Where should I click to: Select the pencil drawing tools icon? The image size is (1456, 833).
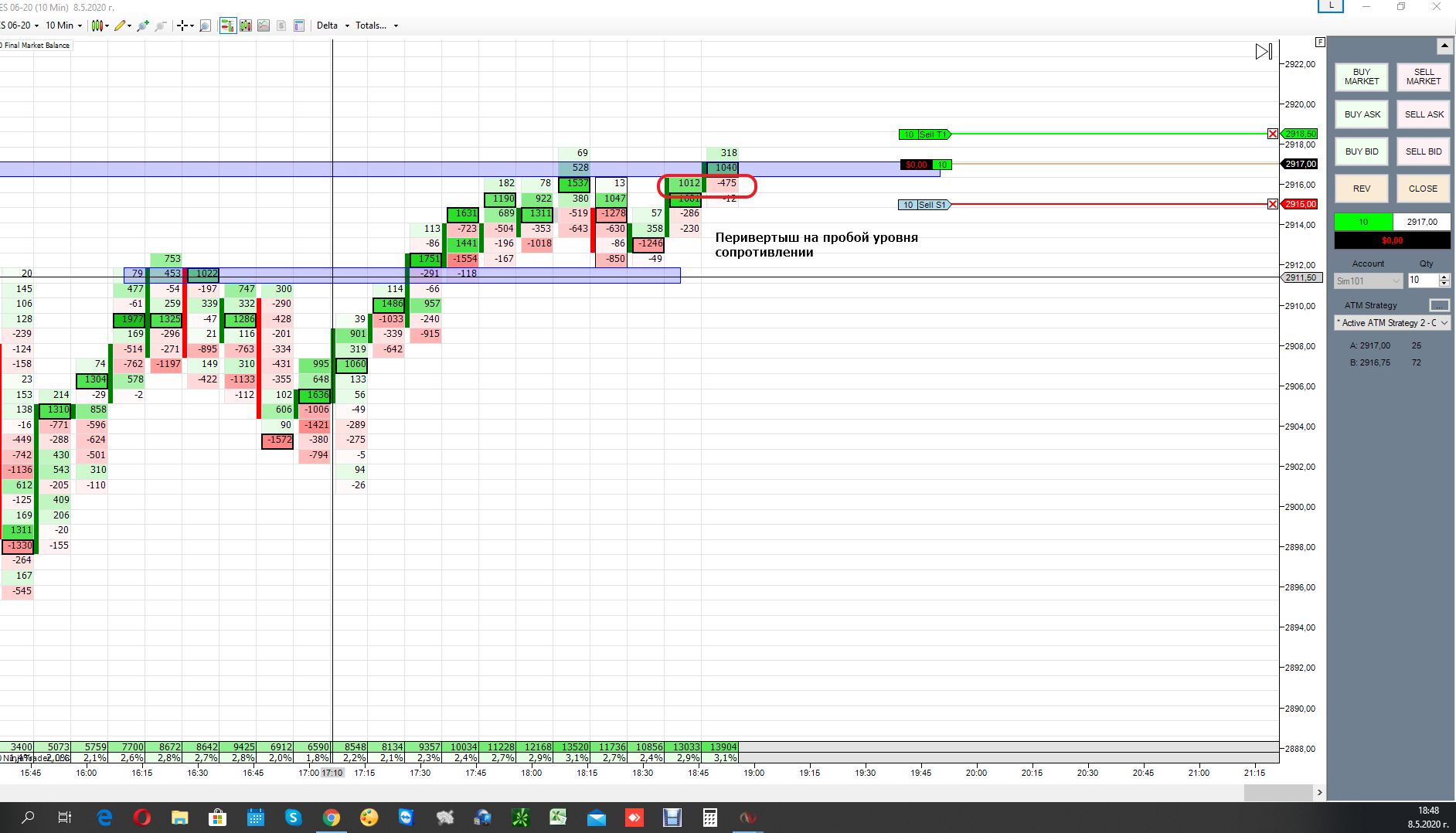pyautogui.click(x=119, y=25)
